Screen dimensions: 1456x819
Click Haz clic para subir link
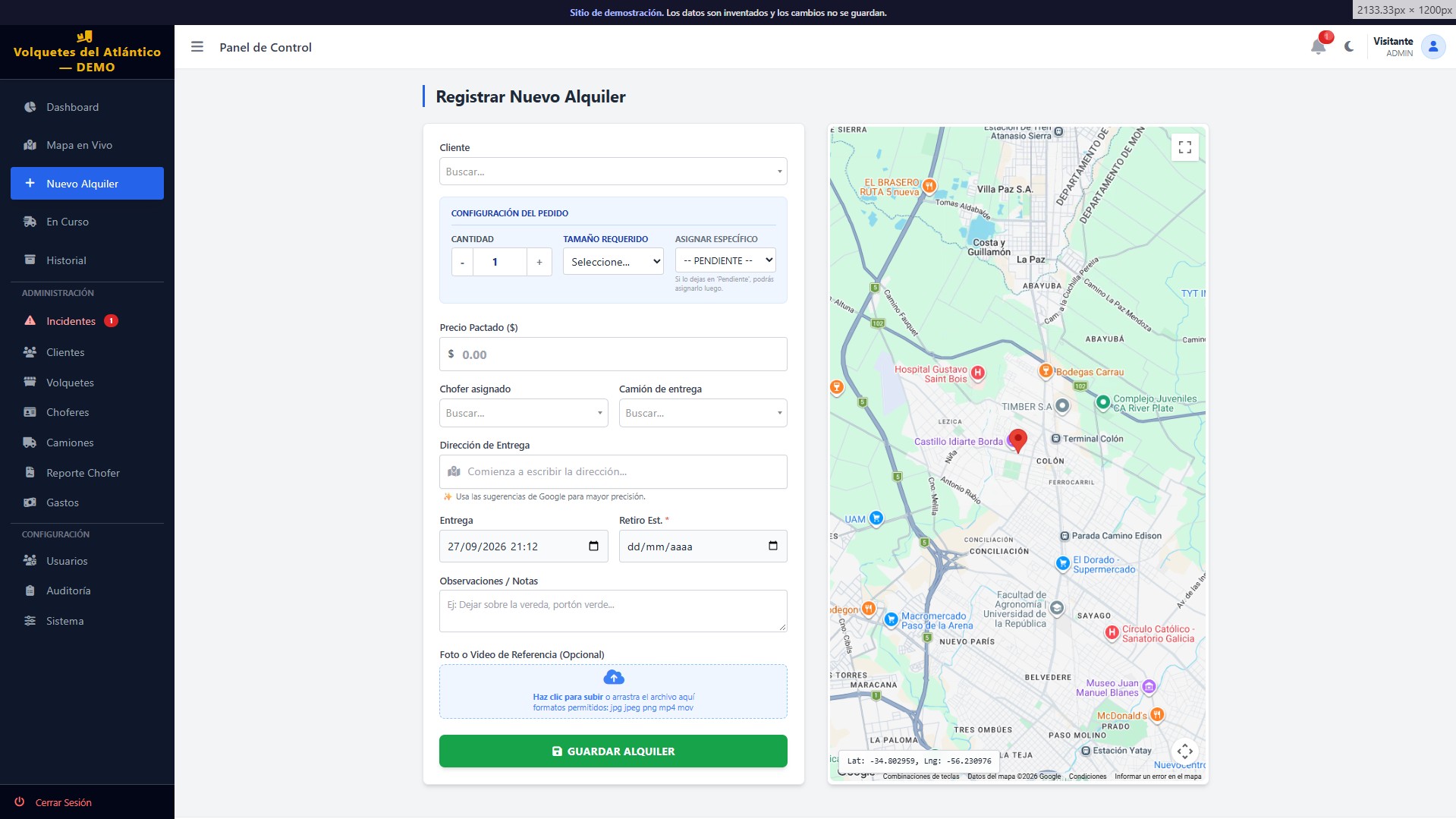(x=568, y=697)
